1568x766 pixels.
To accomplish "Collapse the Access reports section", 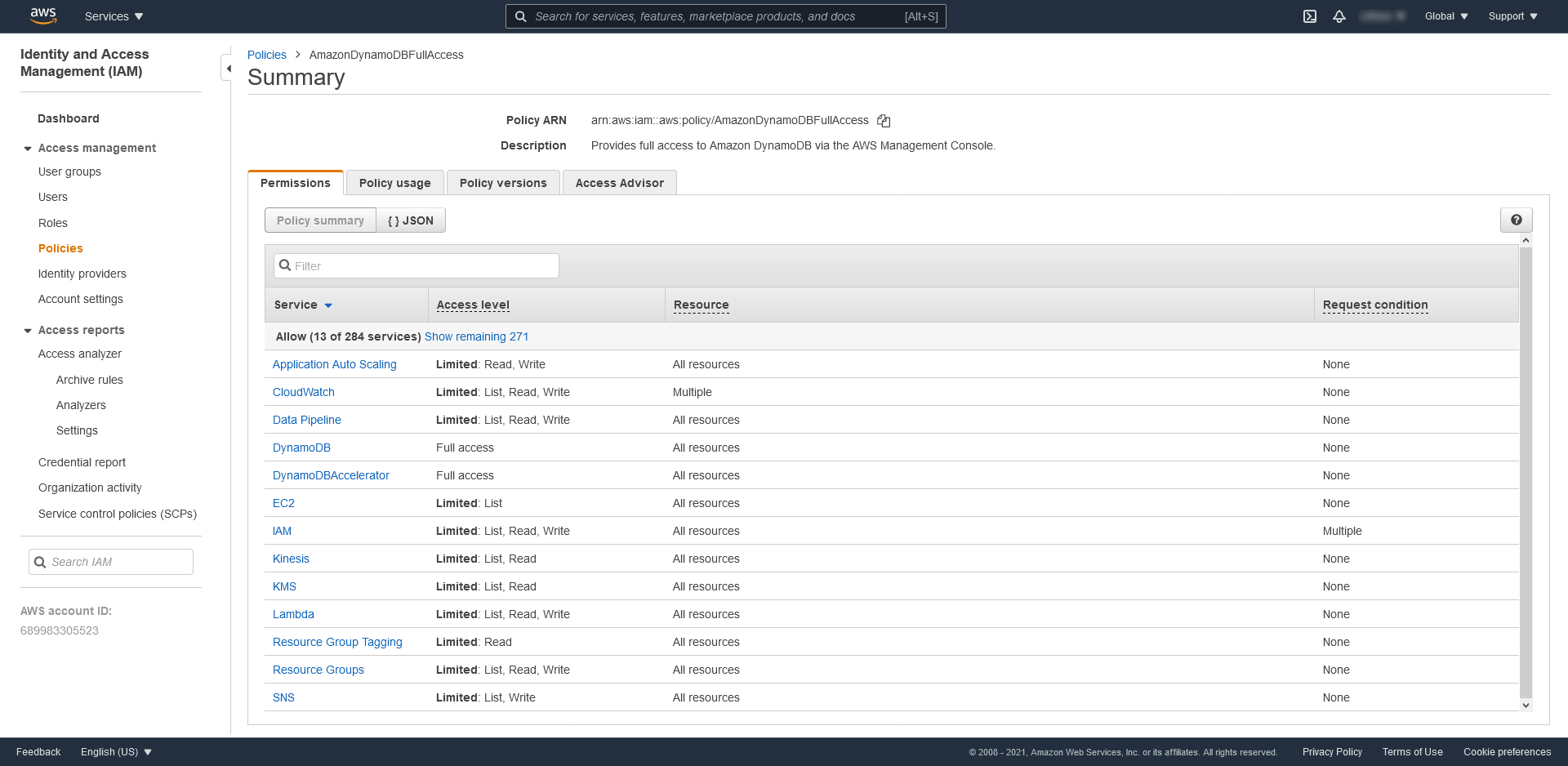I will pos(28,331).
